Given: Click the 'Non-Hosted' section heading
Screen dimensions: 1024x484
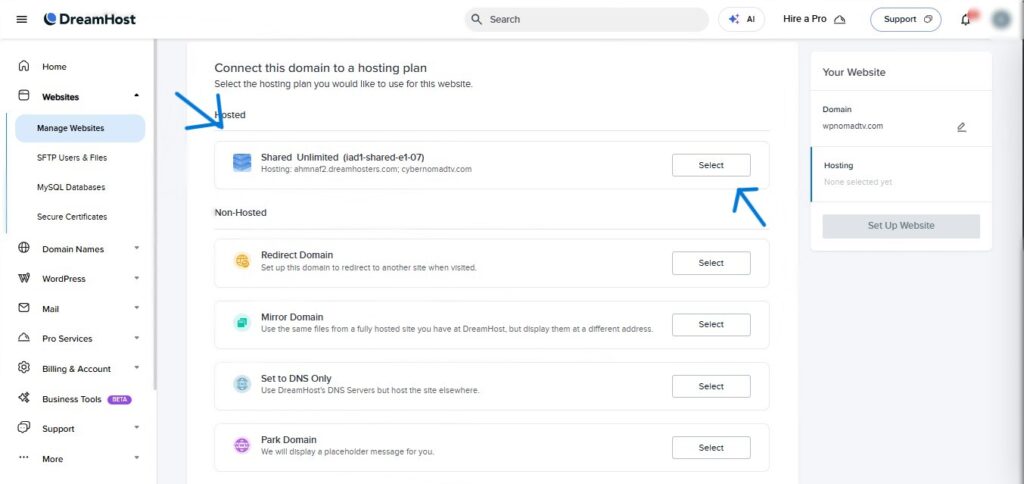Looking at the screenshot, I should pyautogui.click(x=240, y=212).
